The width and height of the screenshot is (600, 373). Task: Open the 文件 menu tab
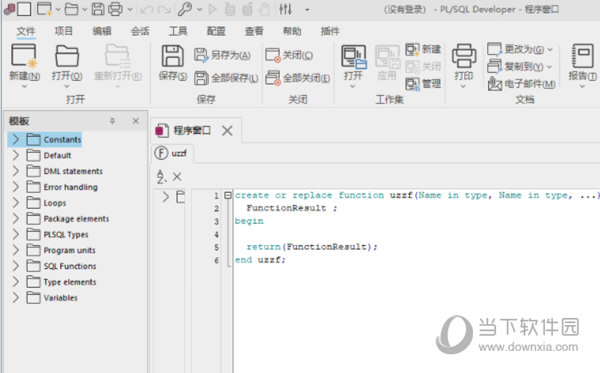click(26, 31)
